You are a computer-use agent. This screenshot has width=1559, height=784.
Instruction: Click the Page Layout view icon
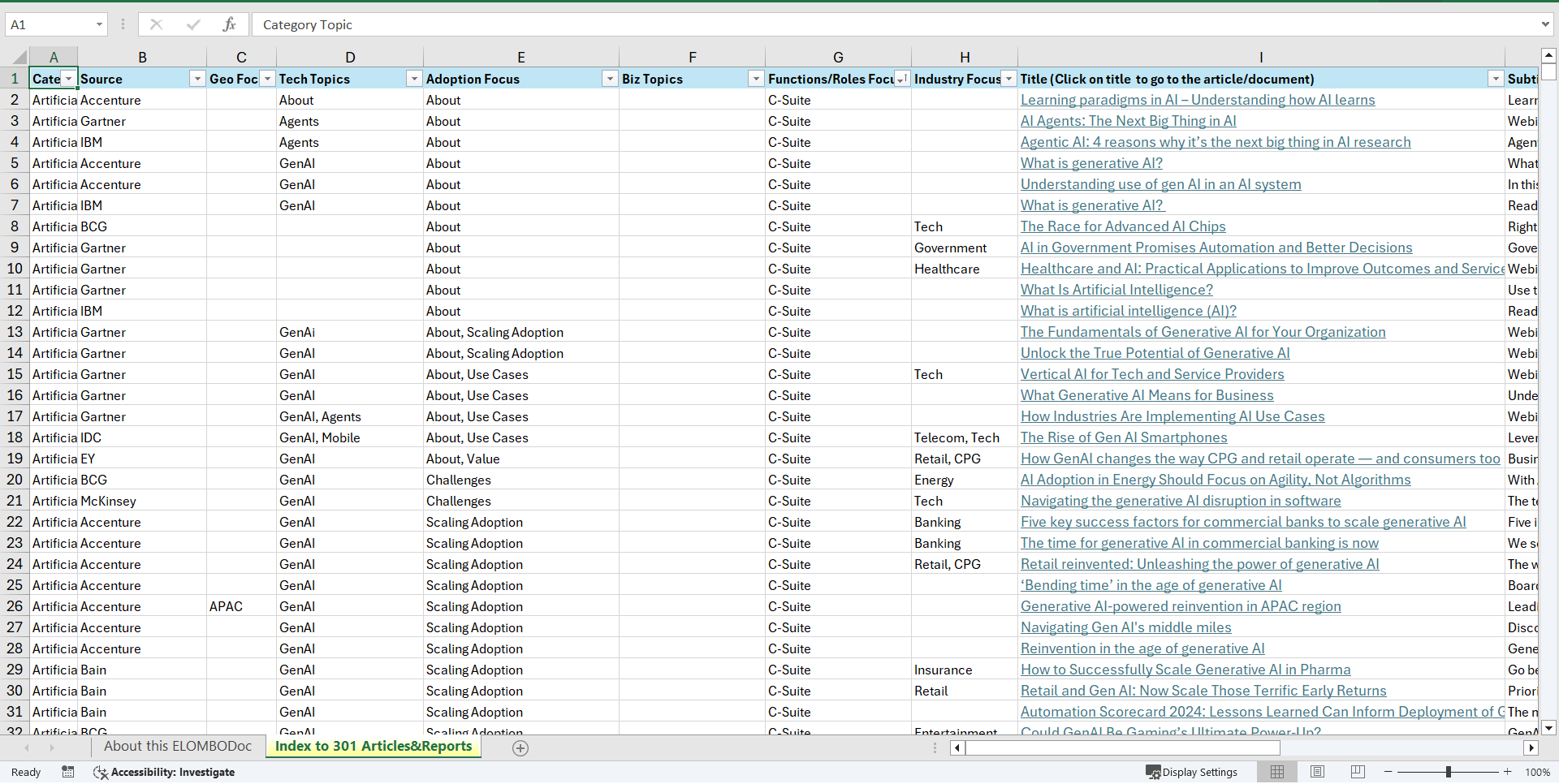[x=1317, y=772]
